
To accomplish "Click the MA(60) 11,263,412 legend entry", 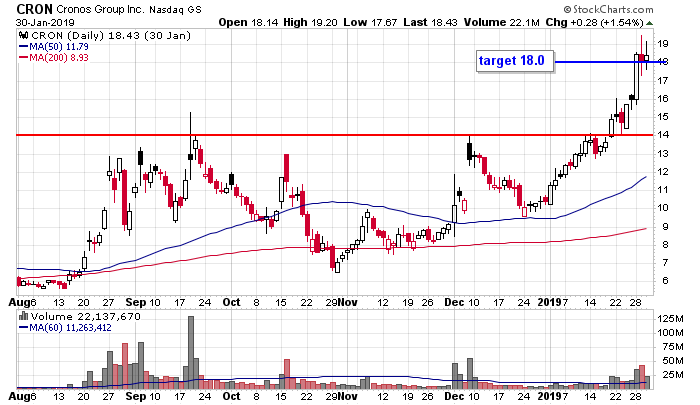I will coord(70,328).
